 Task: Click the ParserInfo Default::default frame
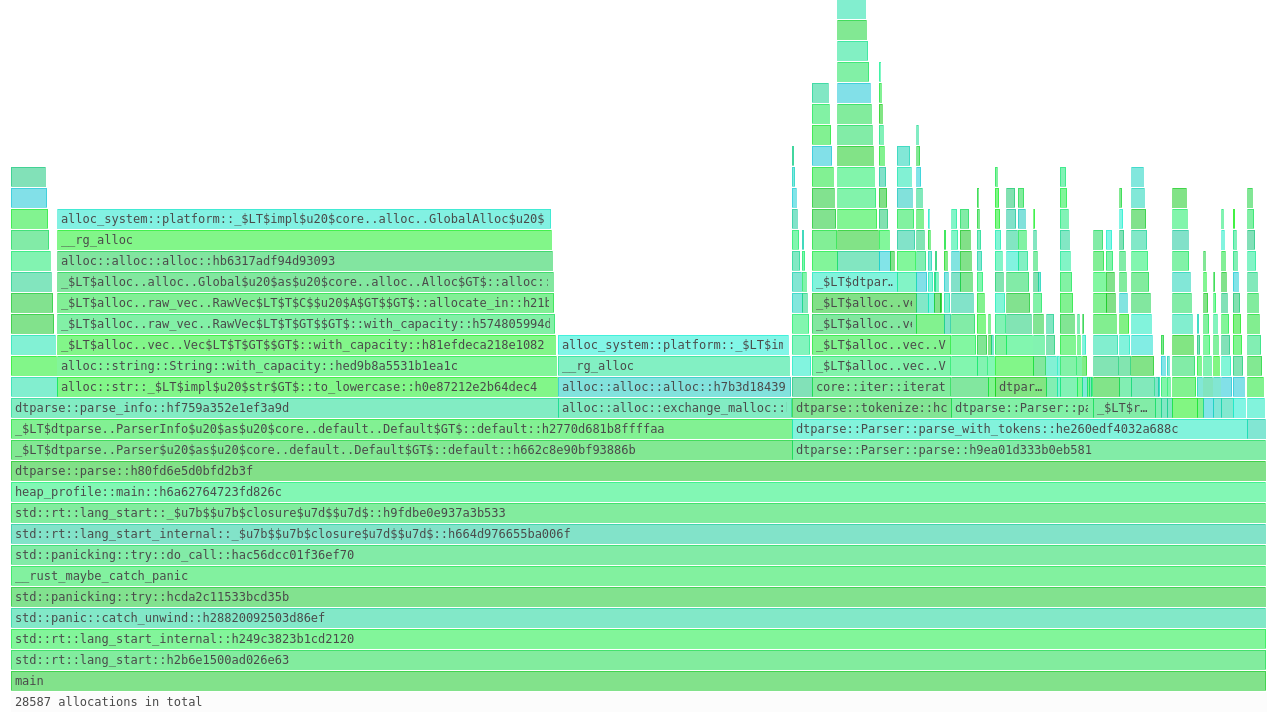(401, 429)
